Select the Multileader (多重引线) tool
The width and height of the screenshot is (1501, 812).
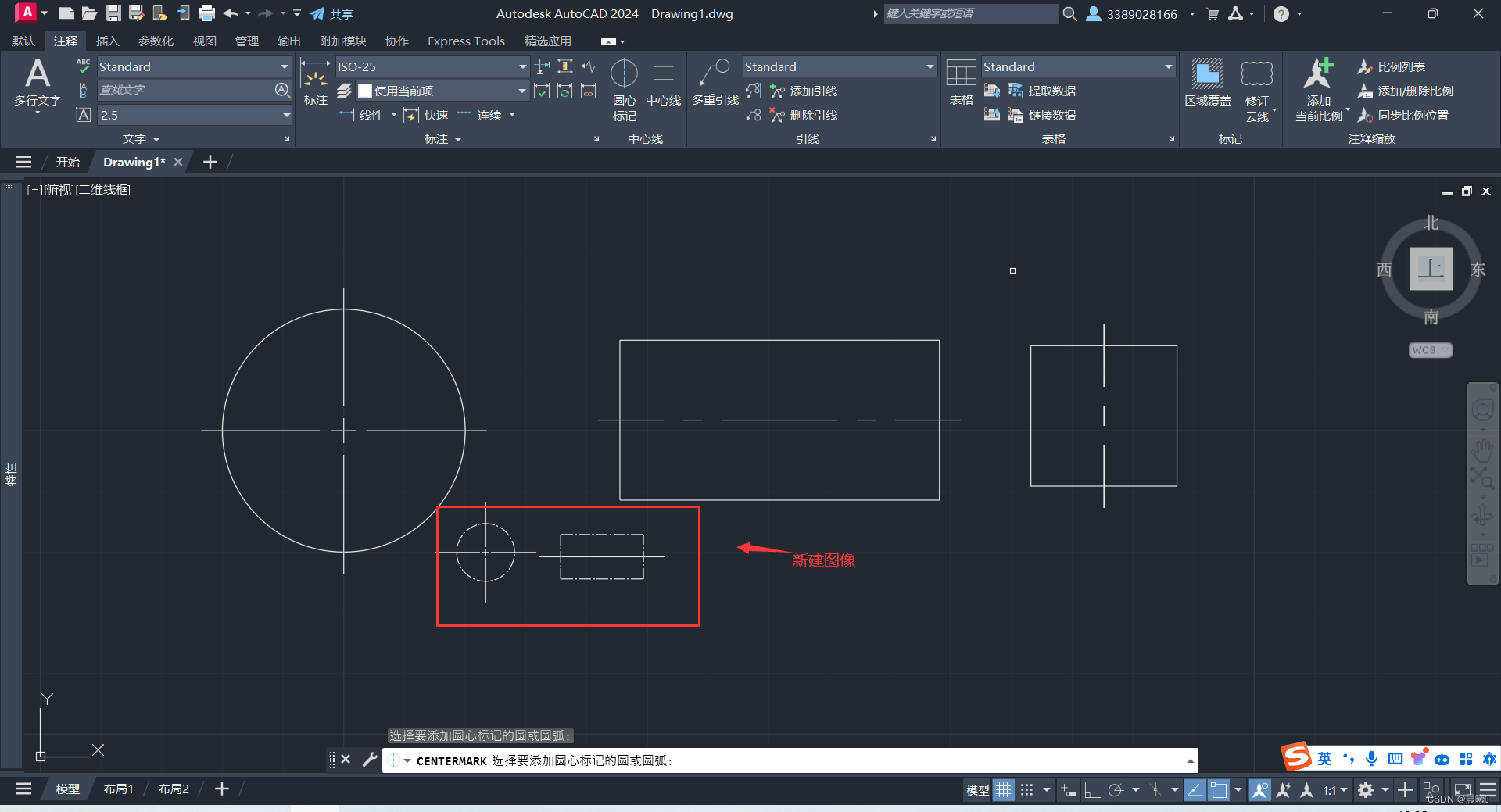pos(713,86)
